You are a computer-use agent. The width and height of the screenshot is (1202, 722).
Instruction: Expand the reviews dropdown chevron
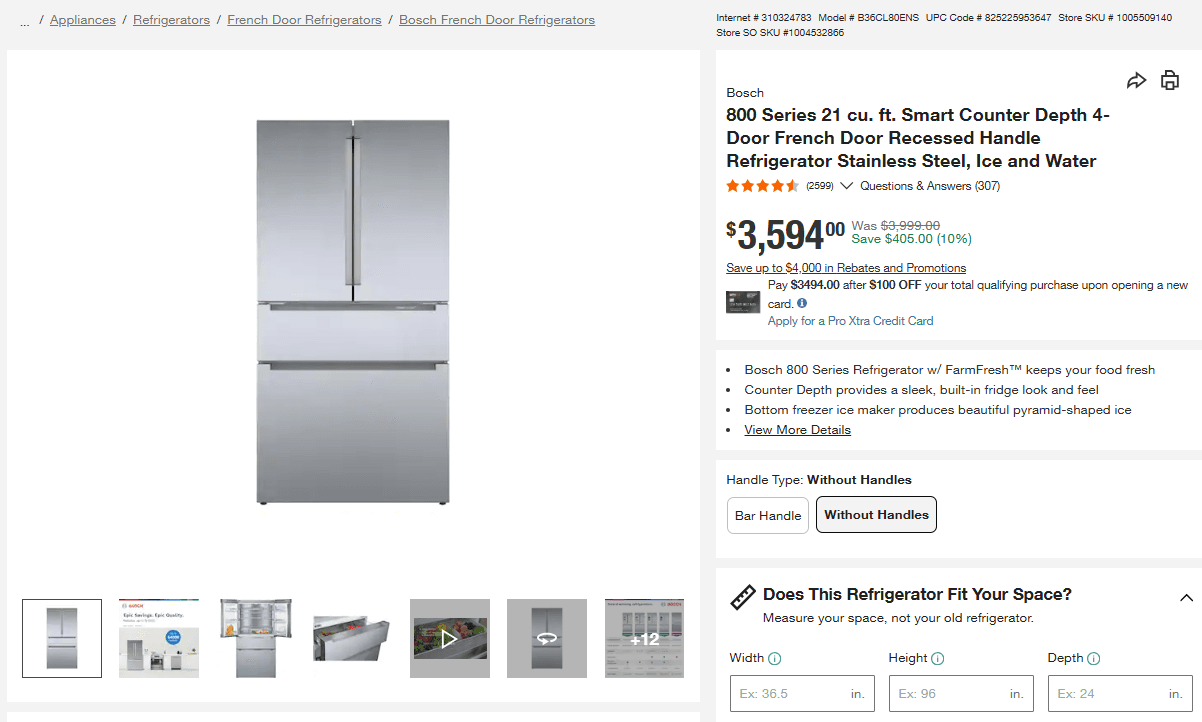point(846,185)
